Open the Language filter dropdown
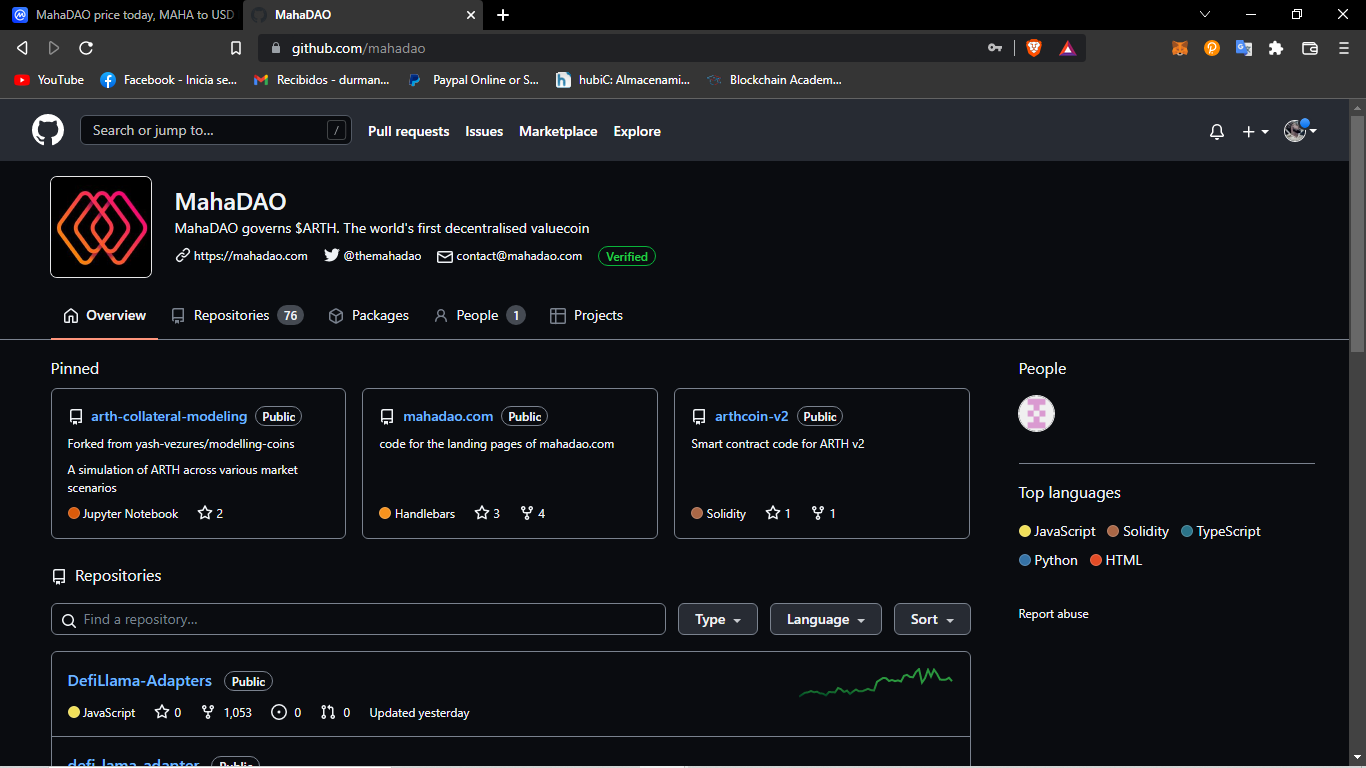This screenshot has height=768, width=1366. 826,619
